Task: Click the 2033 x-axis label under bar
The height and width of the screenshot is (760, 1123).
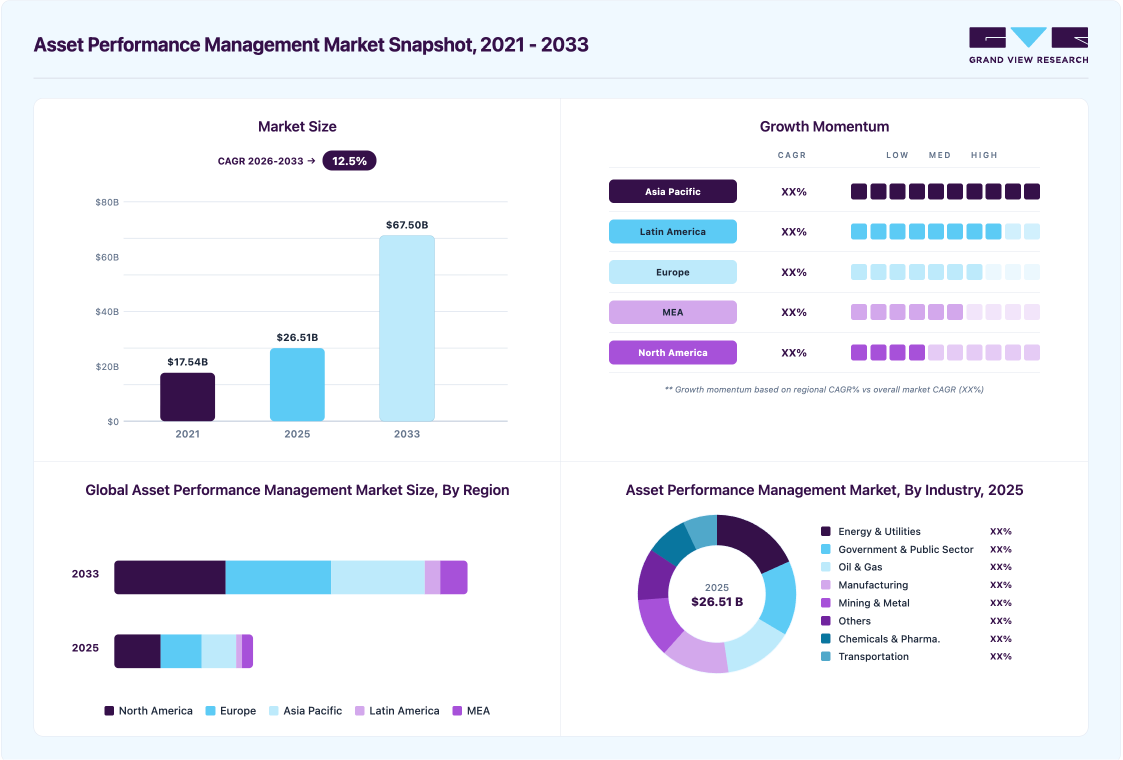Action: pos(407,434)
